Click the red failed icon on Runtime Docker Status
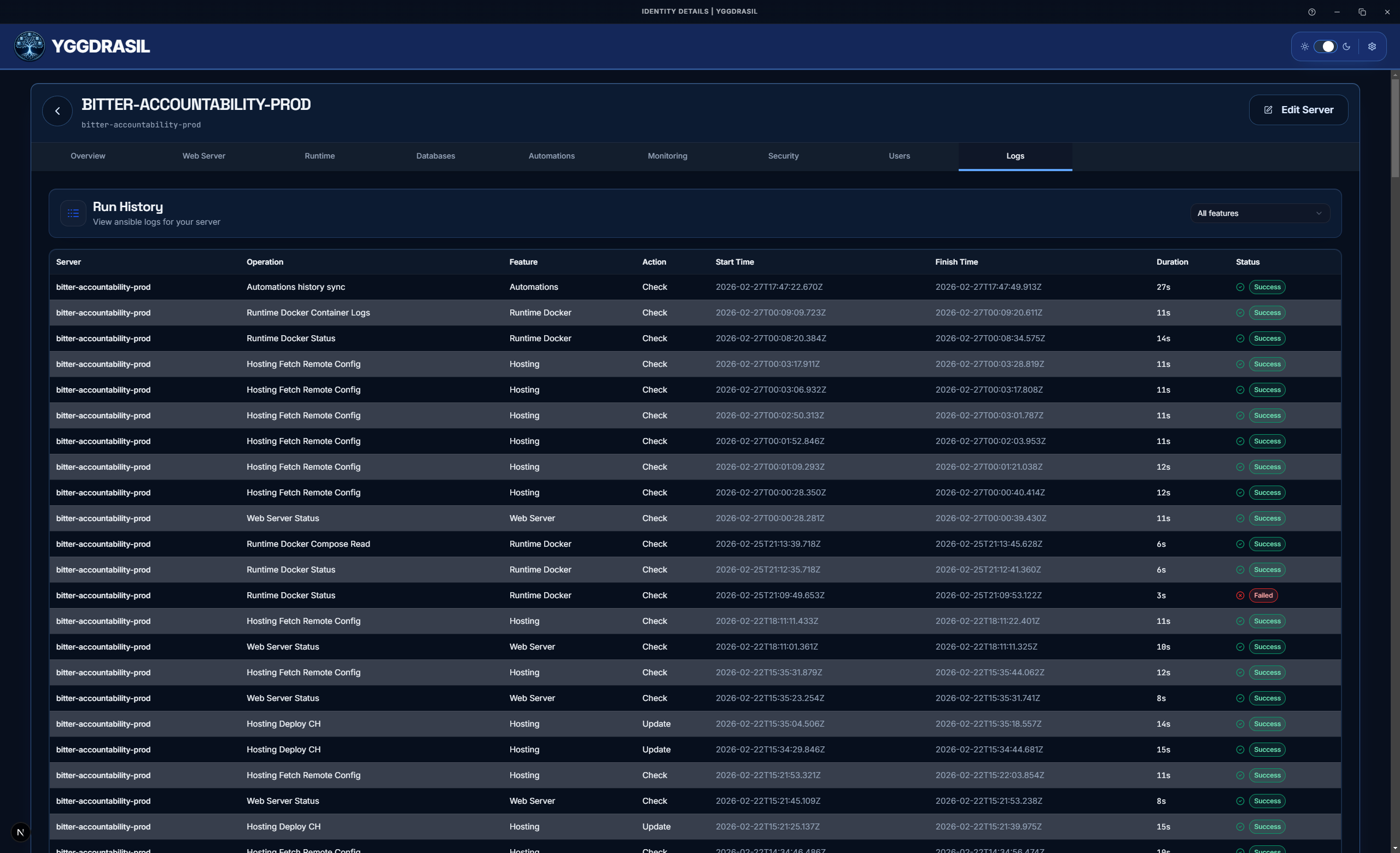 pyautogui.click(x=1240, y=595)
